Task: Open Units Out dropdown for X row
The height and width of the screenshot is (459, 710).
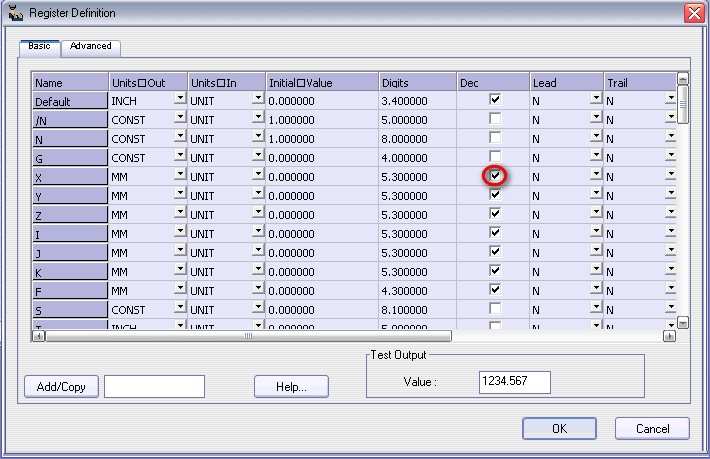Action: click(180, 174)
